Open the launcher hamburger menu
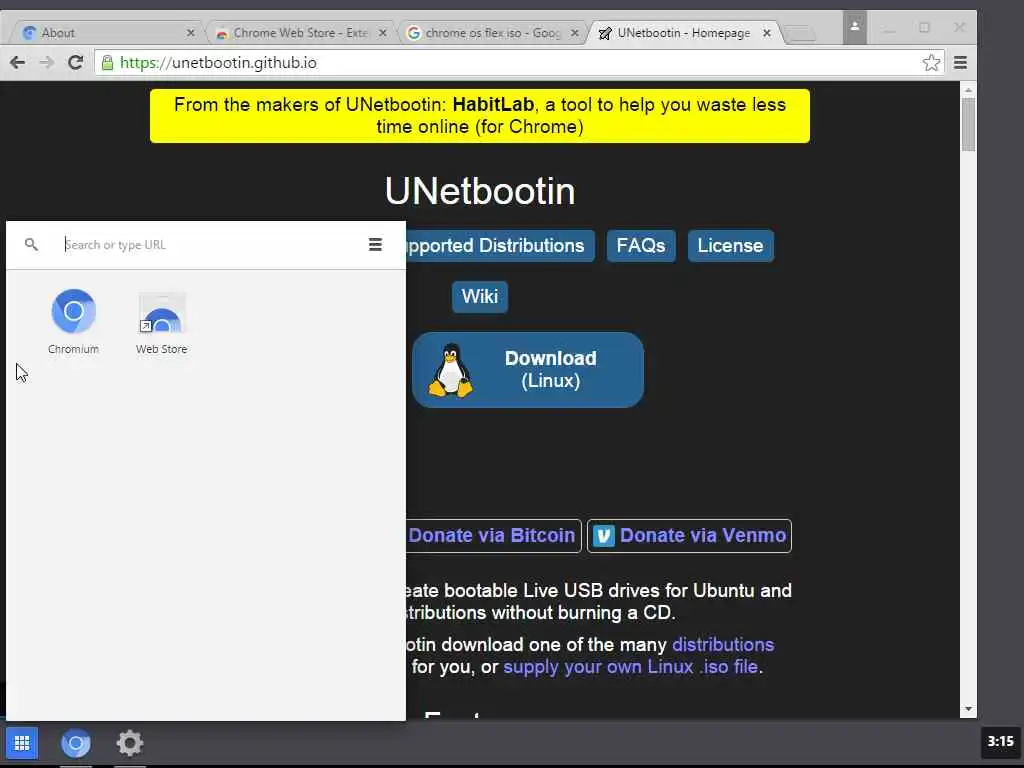This screenshot has height=768, width=1024. click(375, 244)
